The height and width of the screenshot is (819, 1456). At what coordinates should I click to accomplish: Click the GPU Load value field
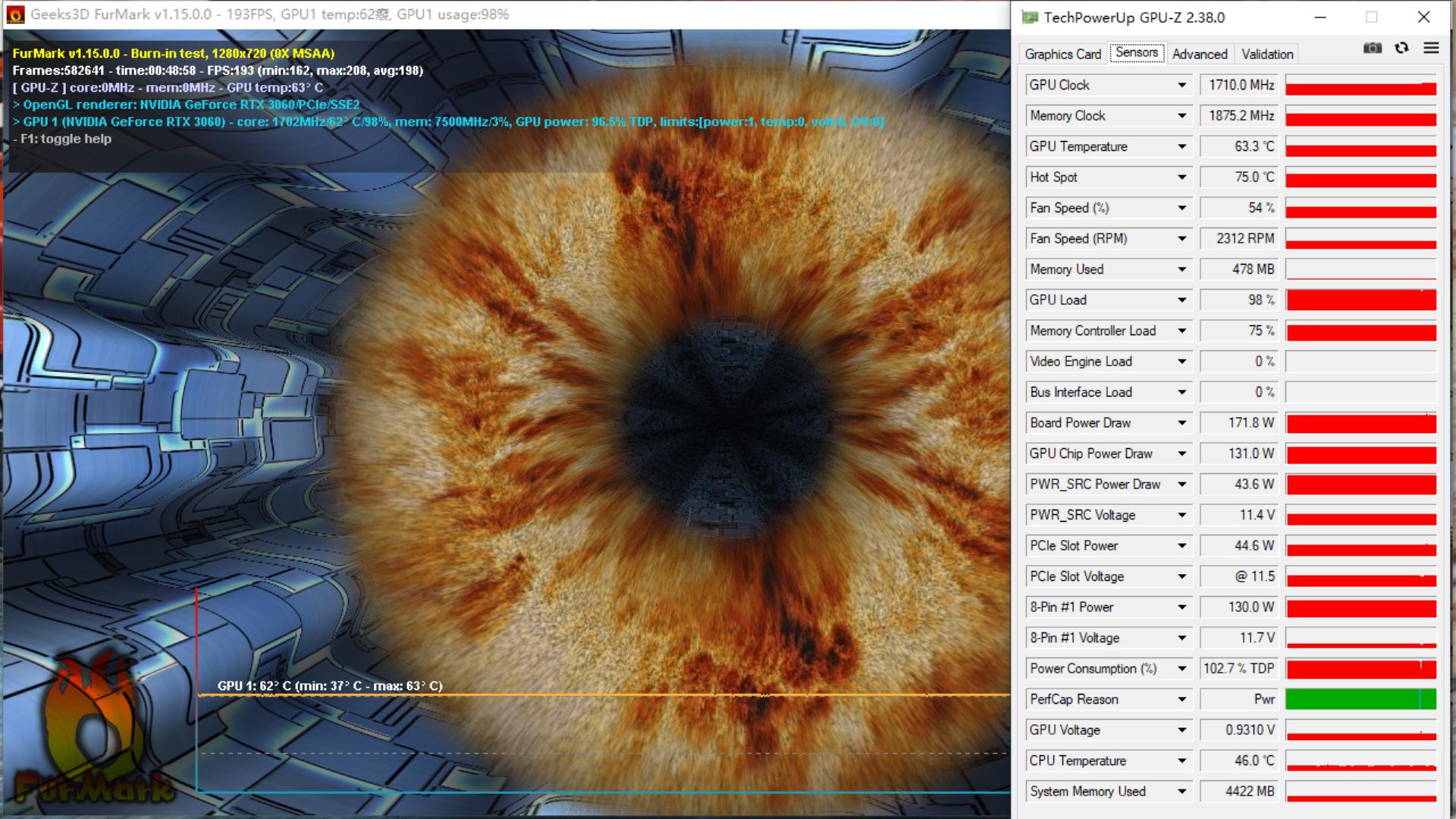pyautogui.click(x=1239, y=300)
